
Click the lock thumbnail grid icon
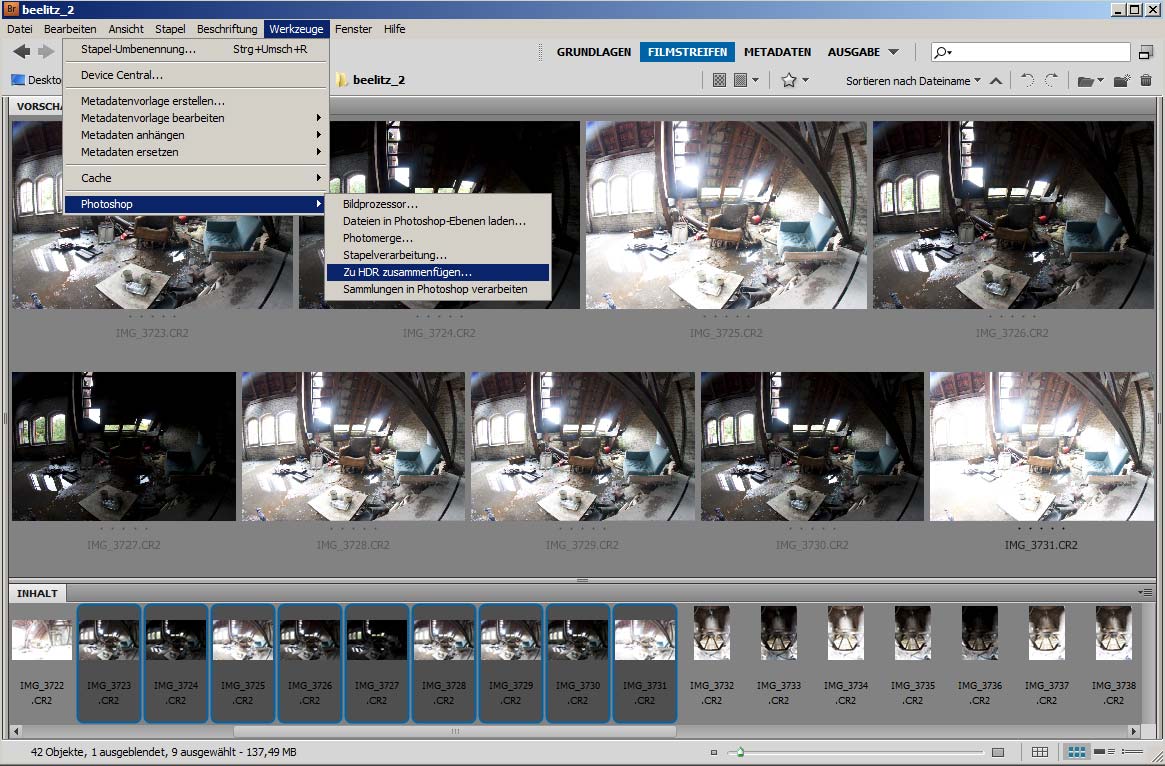point(1040,752)
